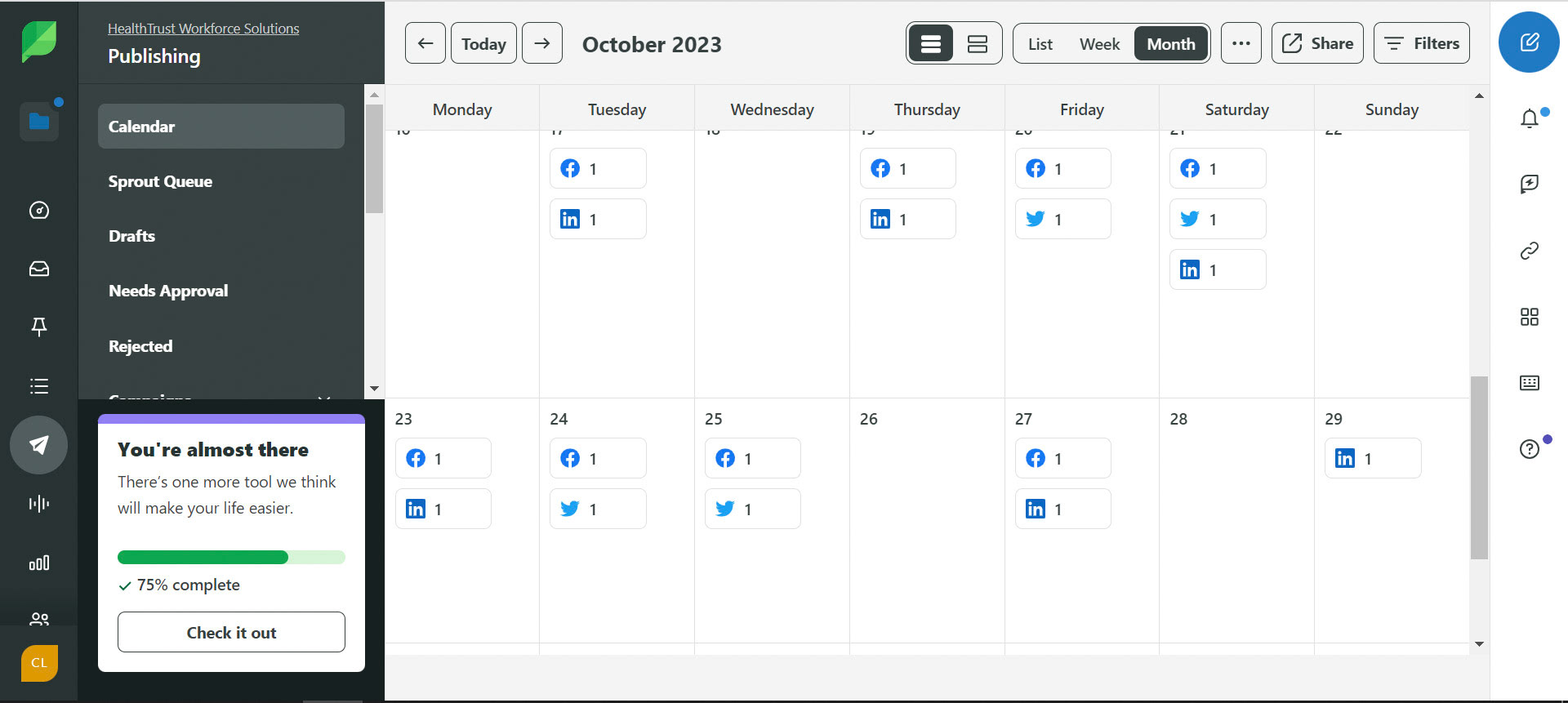This screenshot has width=1568, height=703.
Task: Switch to expanded calendar density view
Action: (978, 44)
